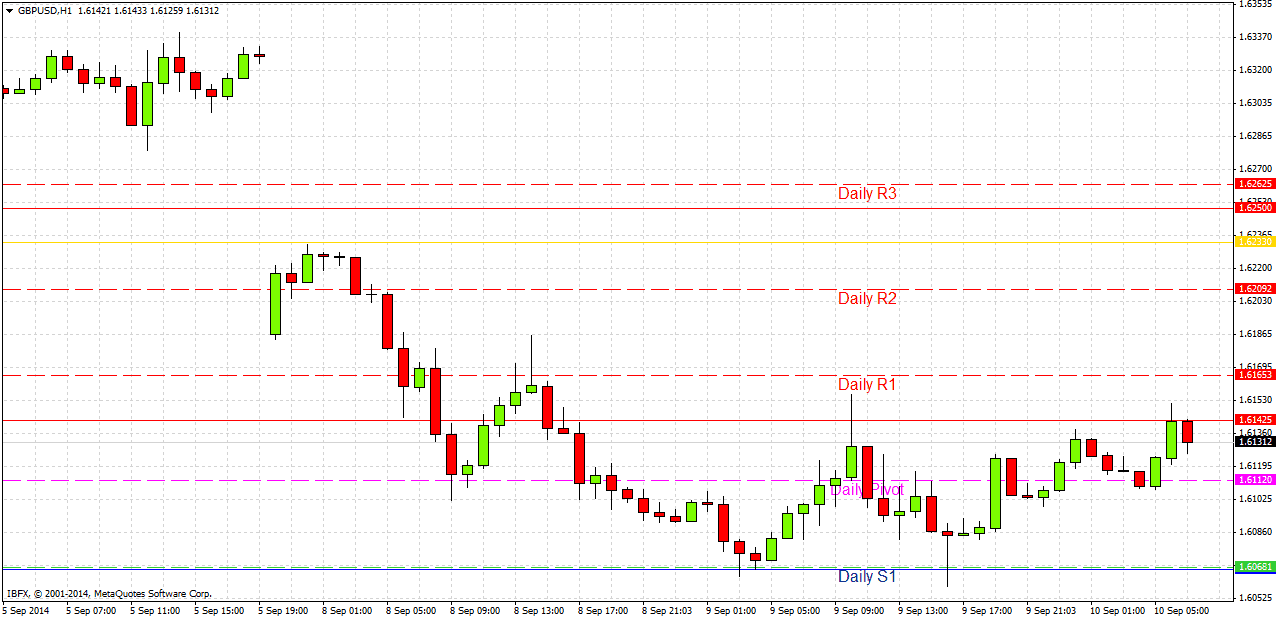Image resolution: width=1276 pixels, height=619 pixels.
Task: Click the Daily Pivot label on the chart
Action: [x=868, y=489]
